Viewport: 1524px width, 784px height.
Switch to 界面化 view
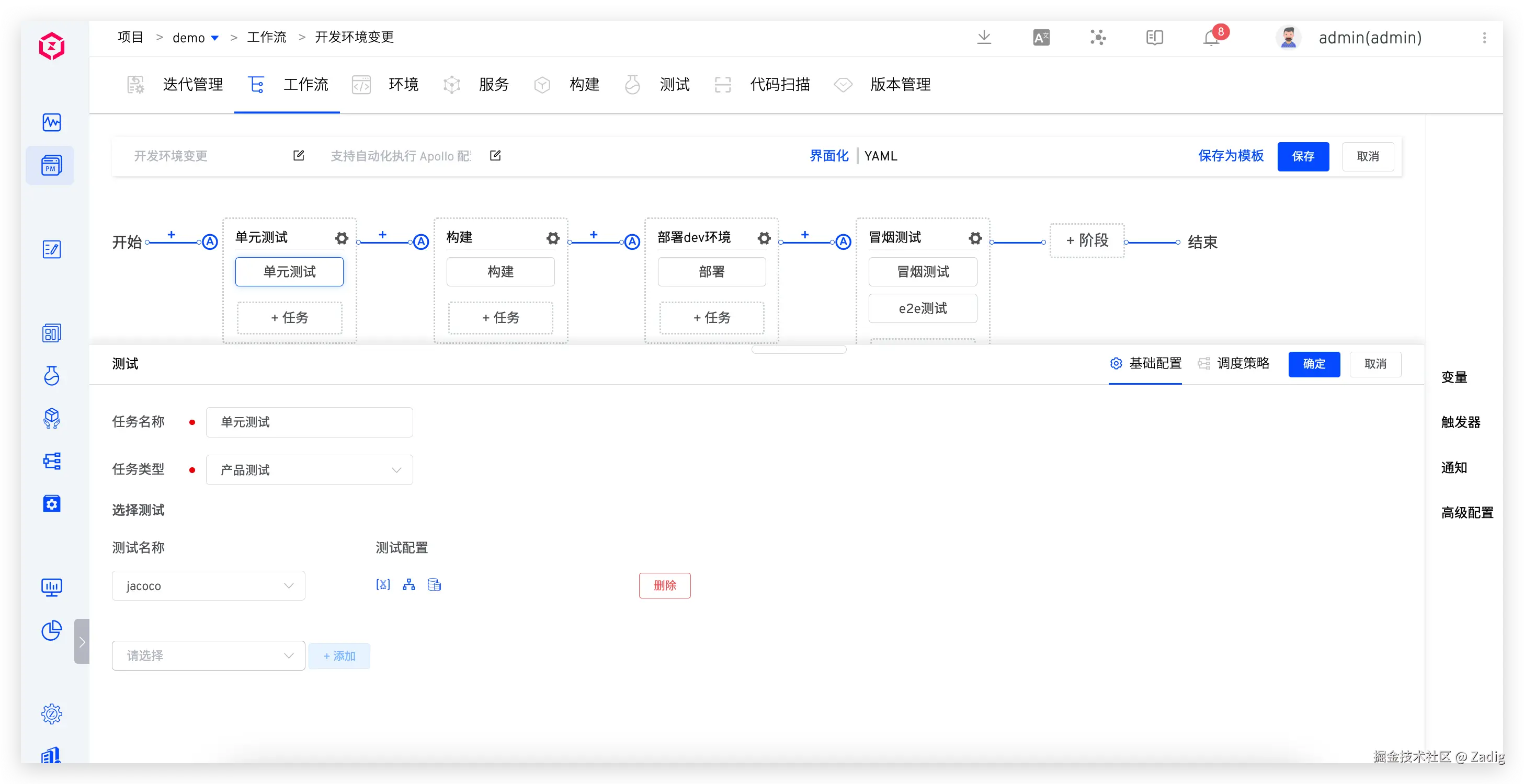click(x=829, y=156)
